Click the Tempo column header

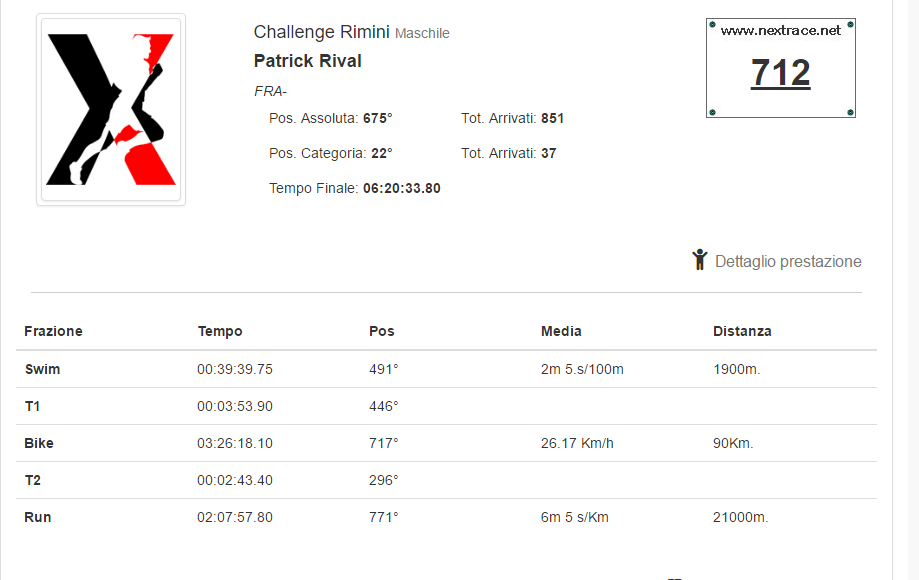coord(220,331)
